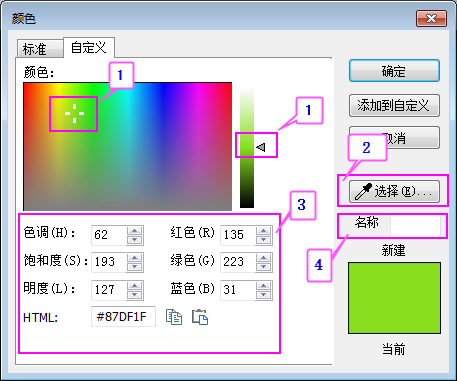Click 添加到自定义 button

pos(394,106)
